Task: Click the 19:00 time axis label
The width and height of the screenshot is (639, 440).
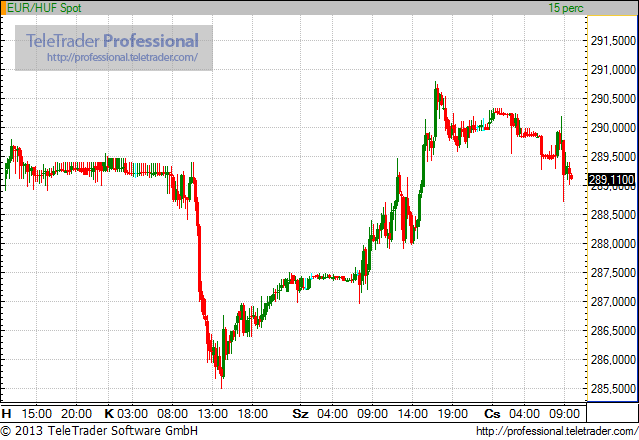Action: point(452,414)
